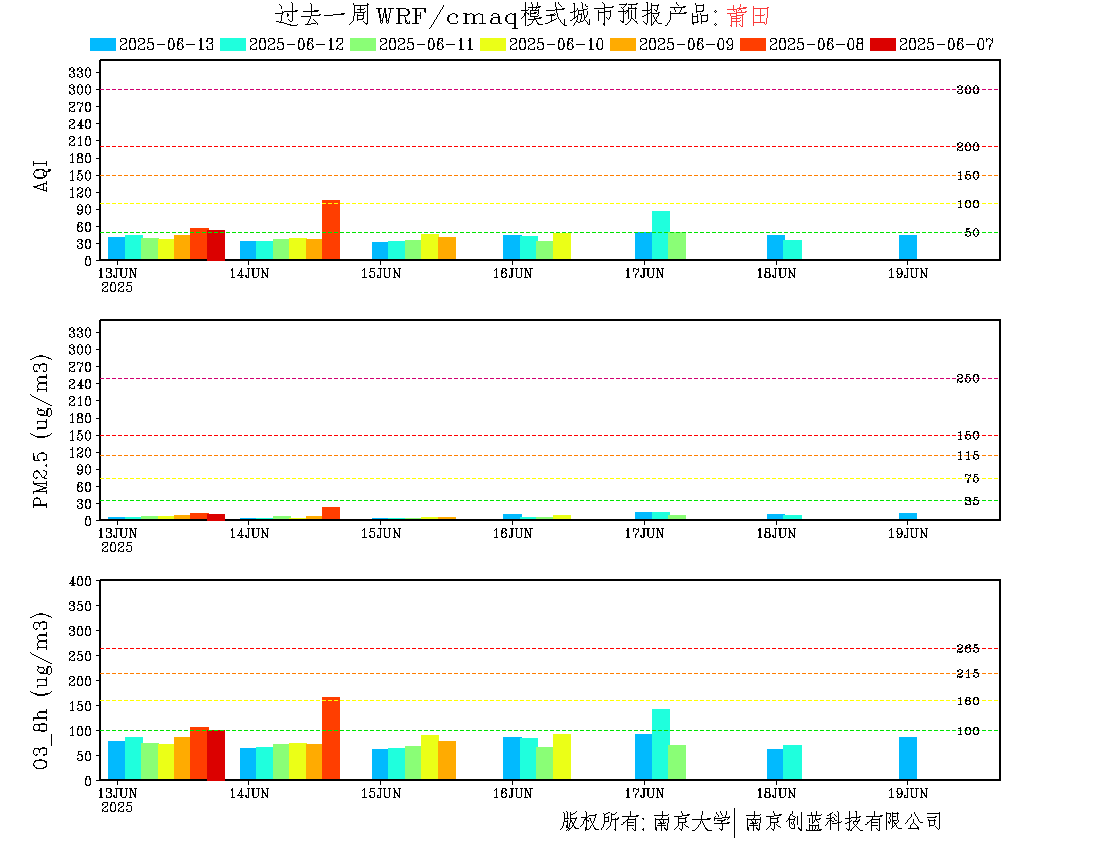The width and height of the screenshot is (1100, 850).
Task: Click the blue 19JUN bar in O3_8h chart
Action: tap(908, 758)
